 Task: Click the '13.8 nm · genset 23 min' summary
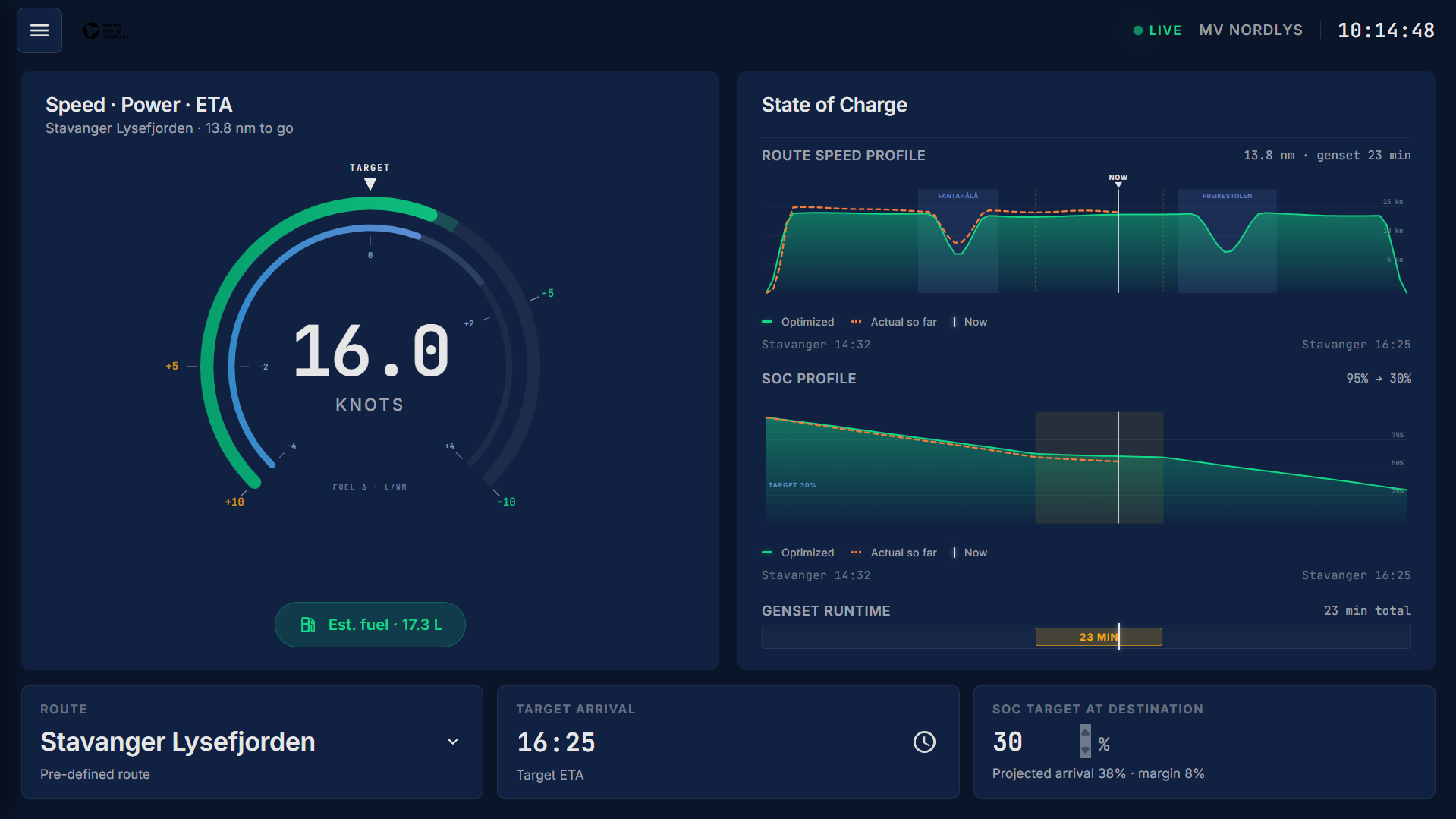coord(1327,156)
